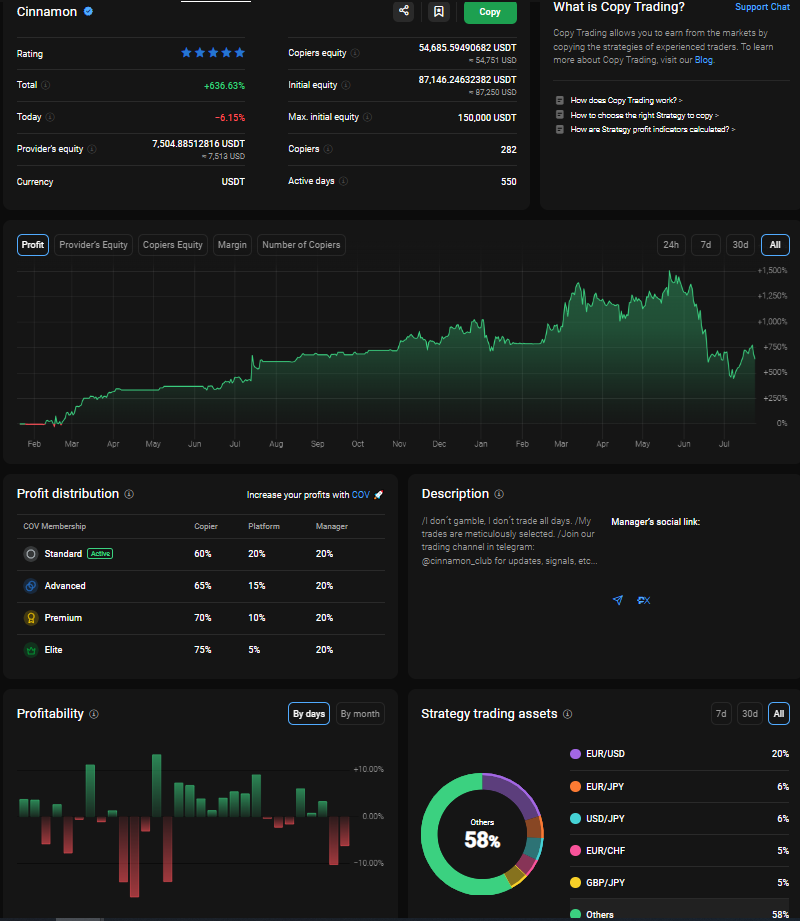Open the Telegram social link icon
Image resolution: width=800 pixels, height=921 pixels.
click(617, 600)
